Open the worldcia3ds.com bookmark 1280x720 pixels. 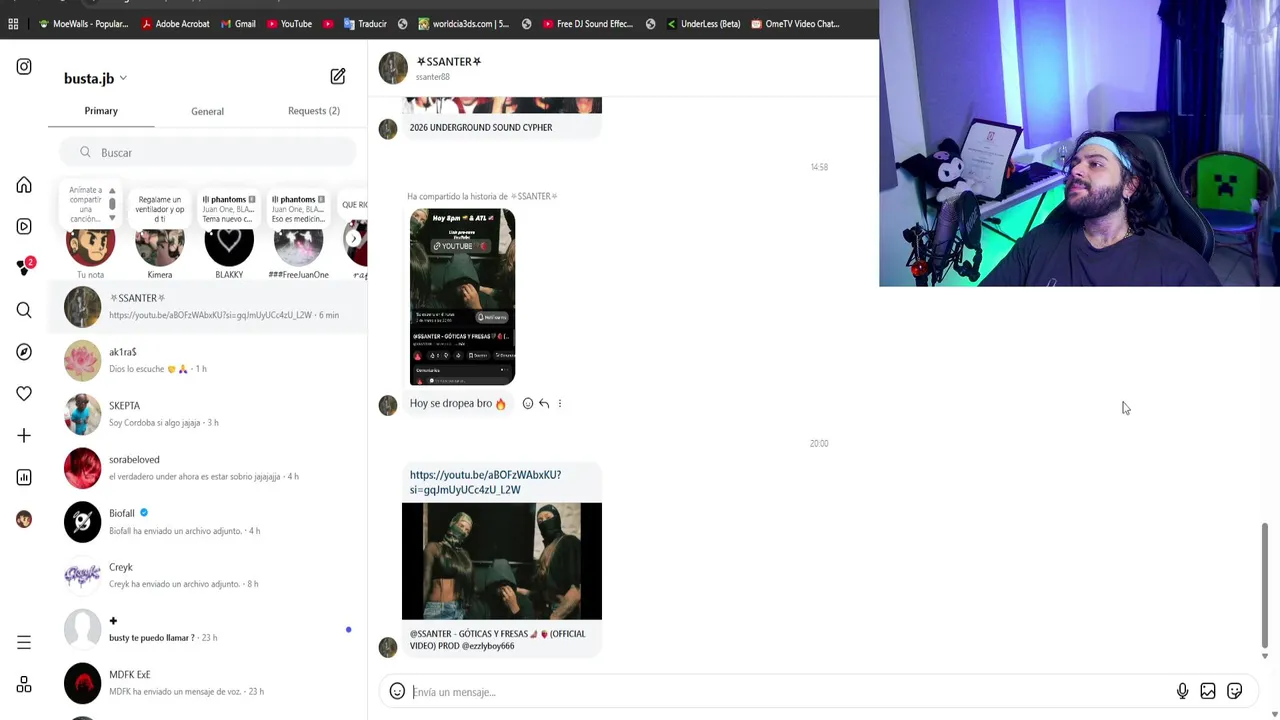point(464,24)
